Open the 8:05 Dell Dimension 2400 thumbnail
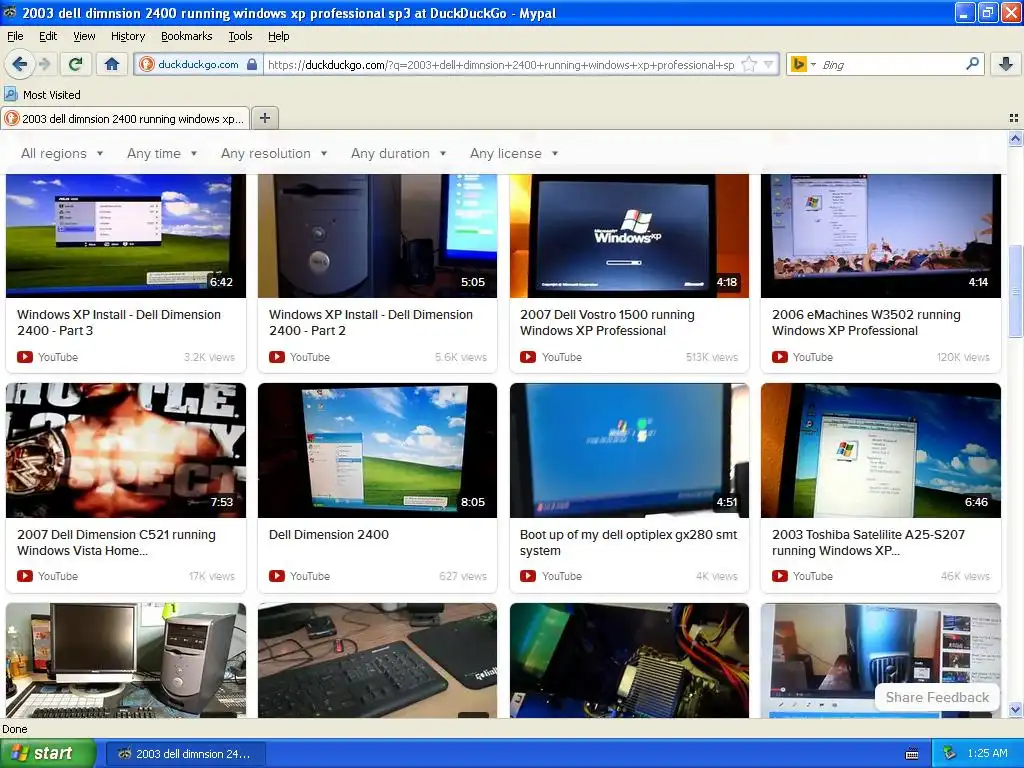This screenshot has width=1024, height=768. click(x=377, y=451)
